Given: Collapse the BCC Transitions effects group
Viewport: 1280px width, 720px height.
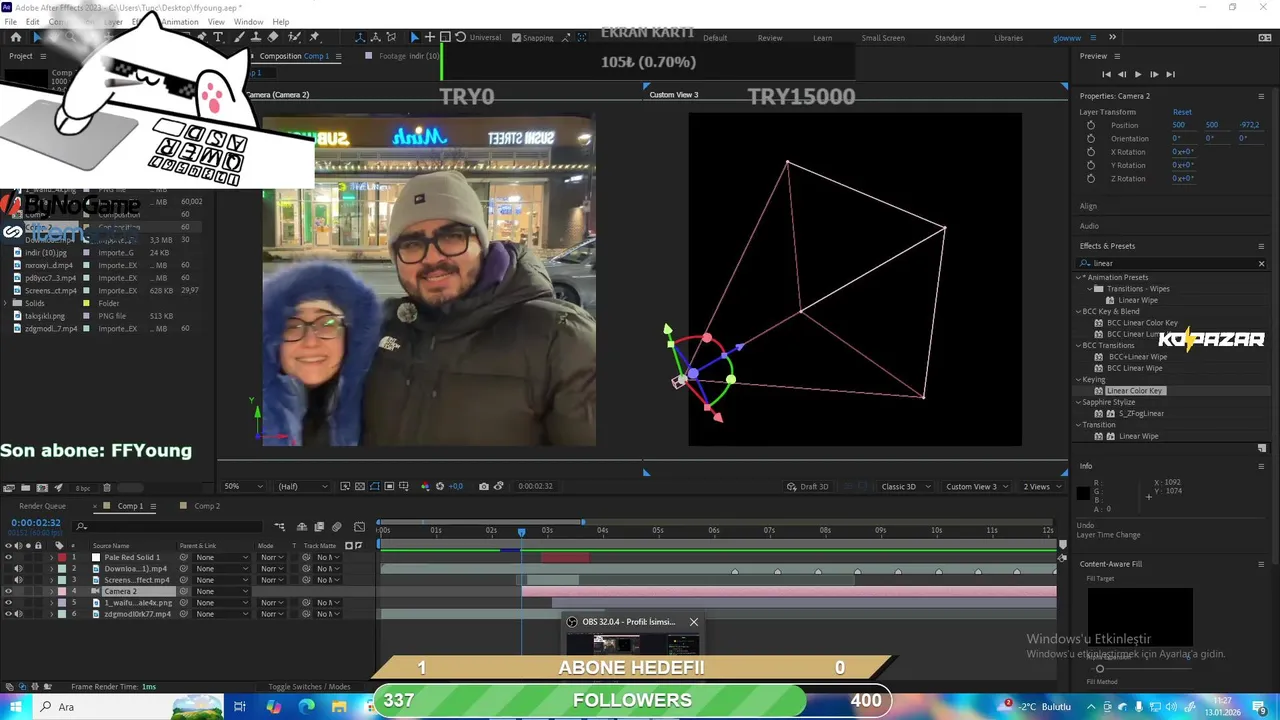Looking at the screenshot, I should click(x=1079, y=345).
